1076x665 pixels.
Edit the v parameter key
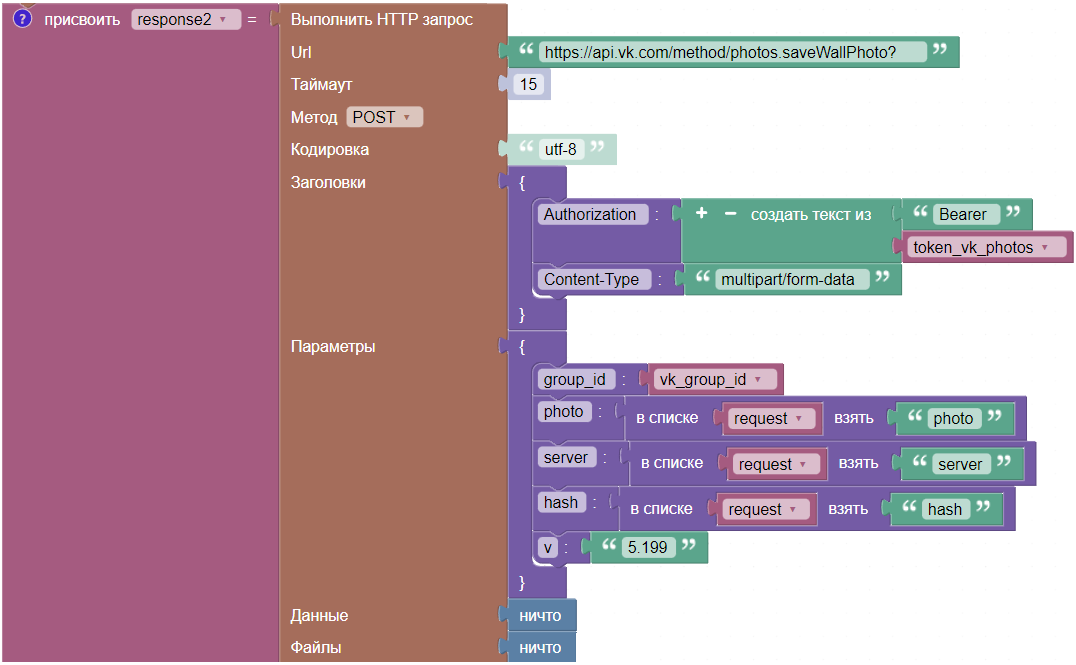548,548
